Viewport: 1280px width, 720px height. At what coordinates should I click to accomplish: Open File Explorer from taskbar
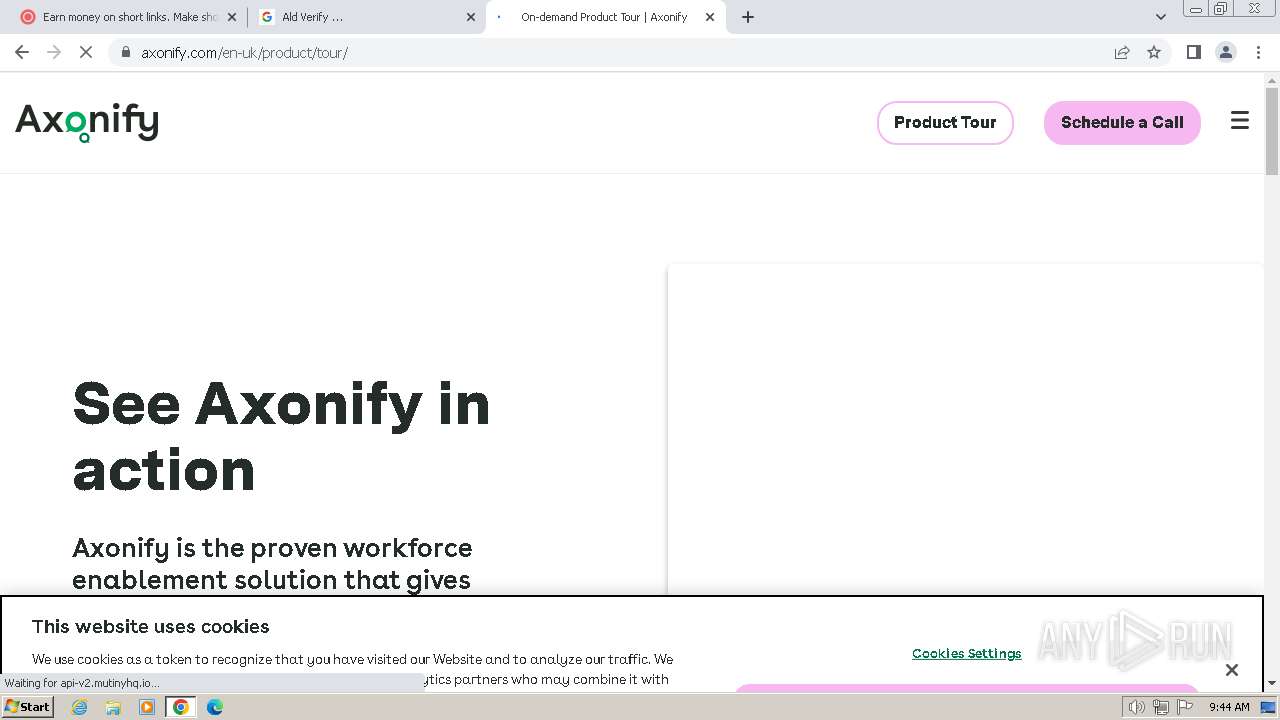pyautogui.click(x=113, y=707)
